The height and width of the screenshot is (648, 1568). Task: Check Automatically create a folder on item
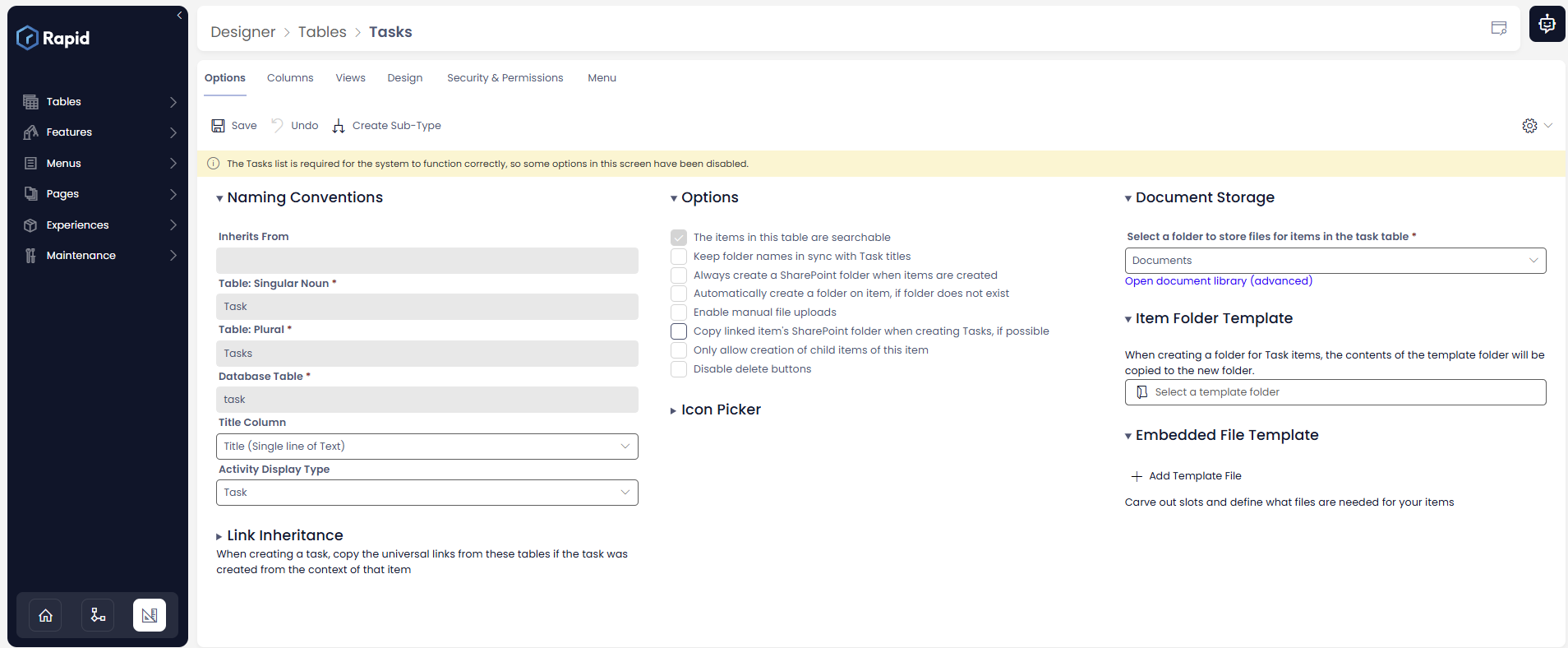679,294
